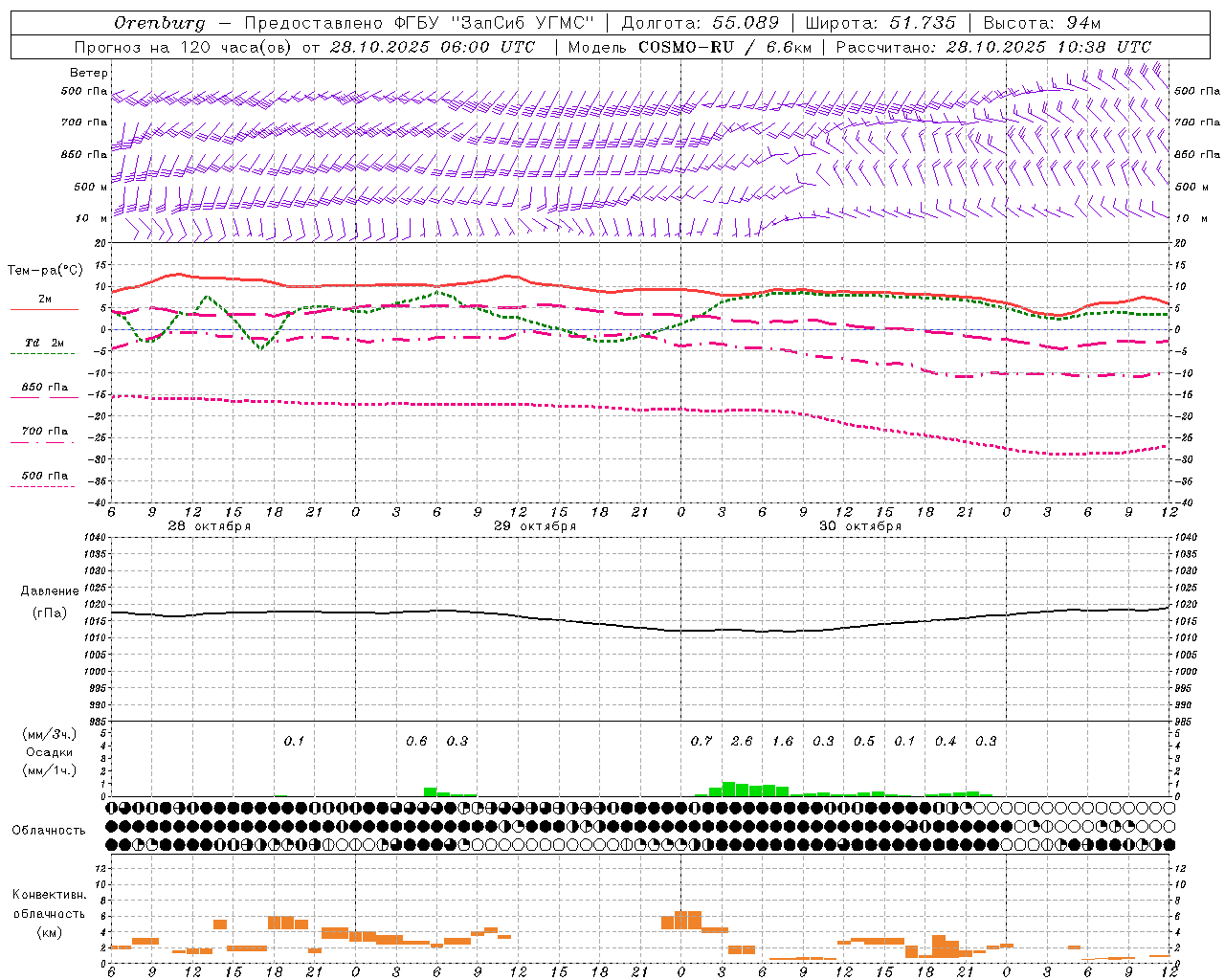Click the forecast header Прогноз на 120 часа(ов)
The width and height of the screenshot is (1225, 980).
tap(184, 47)
